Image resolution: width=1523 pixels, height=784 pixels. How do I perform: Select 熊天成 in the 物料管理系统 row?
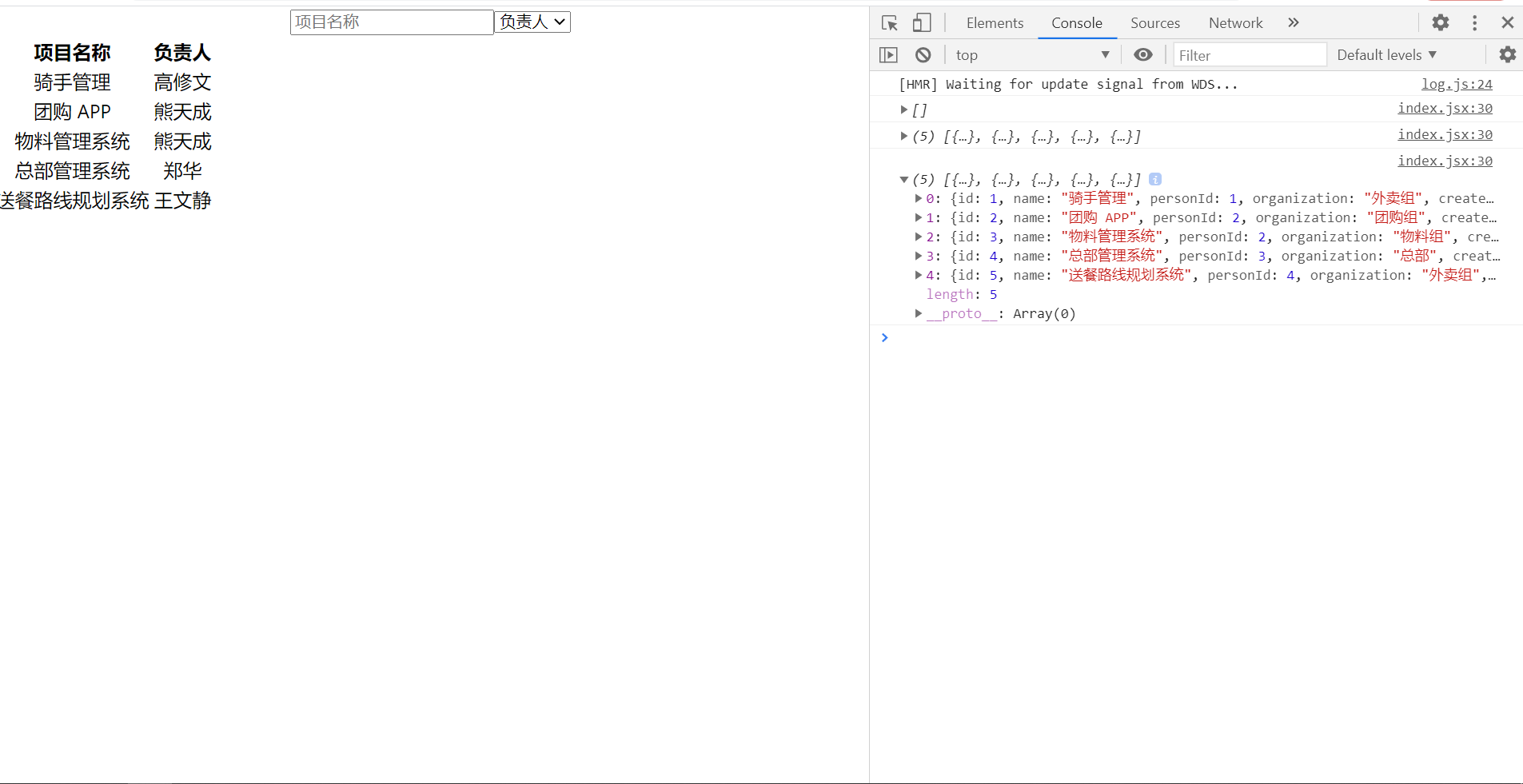tap(182, 141)
